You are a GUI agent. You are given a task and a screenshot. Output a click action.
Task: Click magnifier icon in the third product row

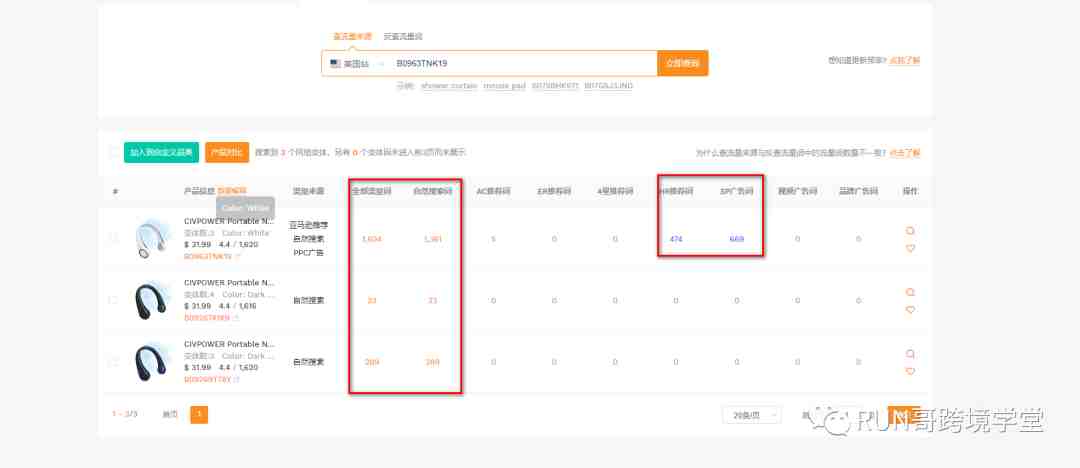click(910, 354)
